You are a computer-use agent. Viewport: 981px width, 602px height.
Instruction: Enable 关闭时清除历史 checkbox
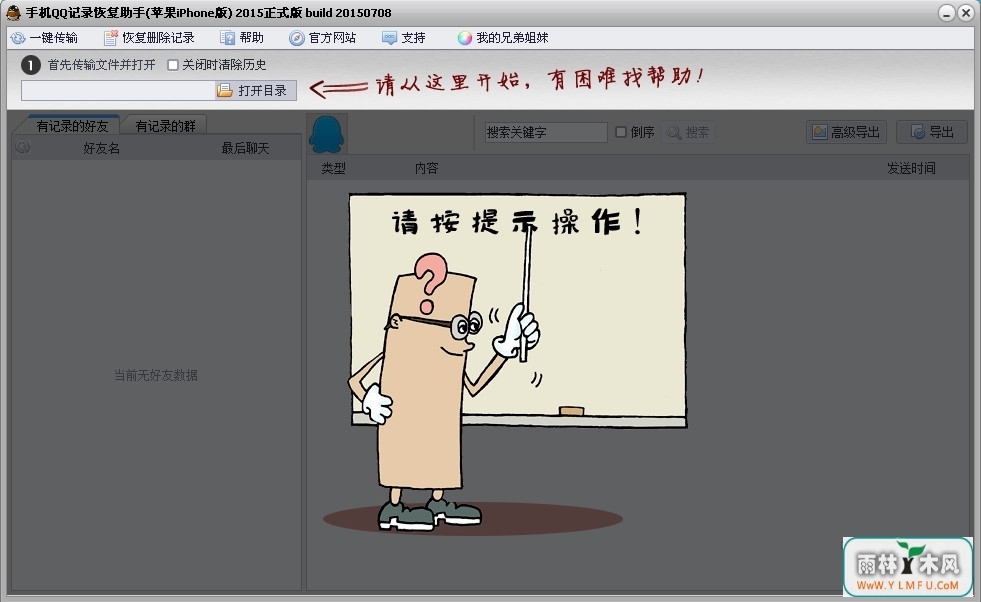pos(173,64)
